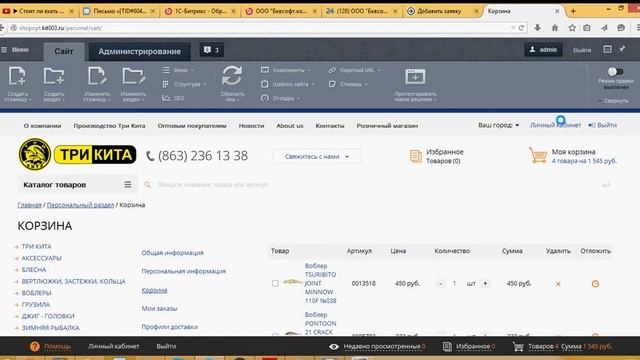Click the Reset cache refresh icon

(232, 76)
